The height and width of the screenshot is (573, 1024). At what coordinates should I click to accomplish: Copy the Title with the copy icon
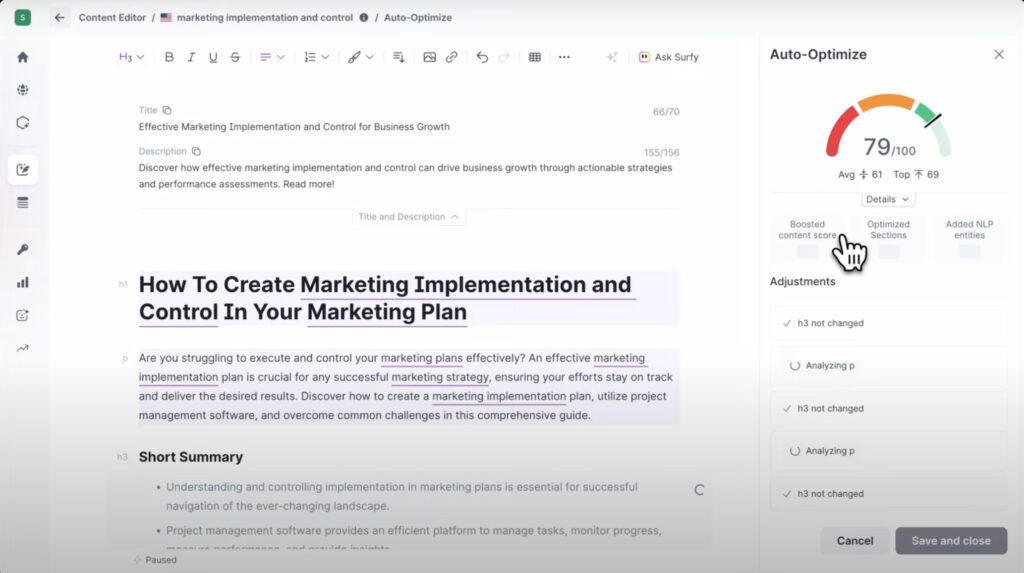pyautogui.click(x=167, y=110)
